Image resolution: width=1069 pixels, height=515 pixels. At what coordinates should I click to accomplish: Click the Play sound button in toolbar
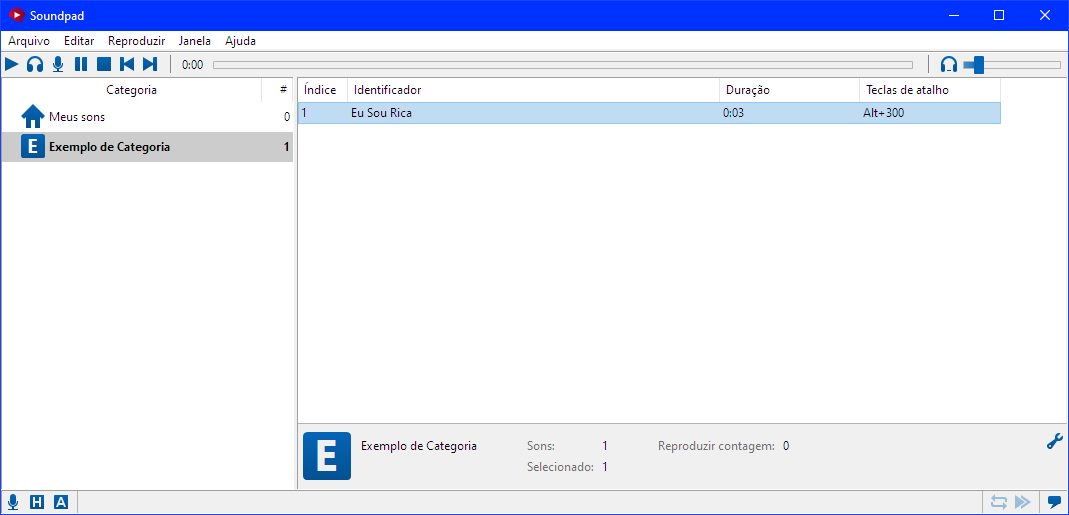12,64
